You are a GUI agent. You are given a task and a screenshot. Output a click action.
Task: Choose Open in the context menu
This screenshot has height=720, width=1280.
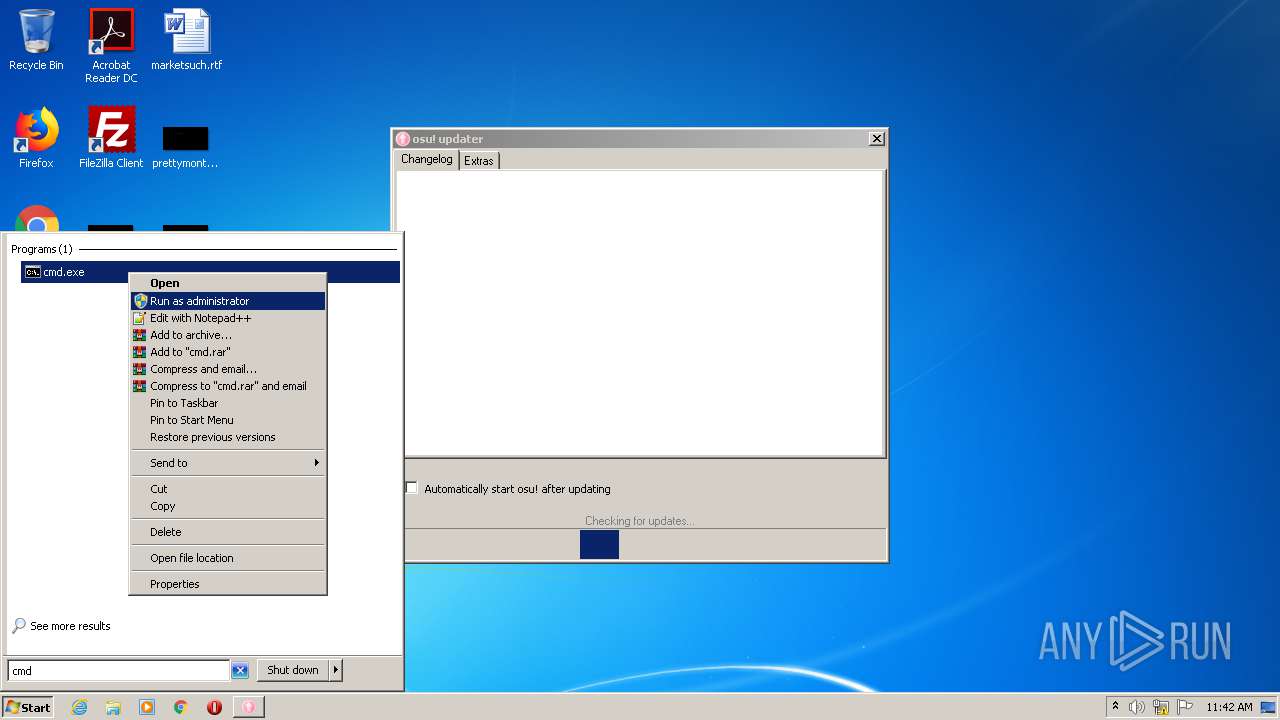tap(228, 283)
